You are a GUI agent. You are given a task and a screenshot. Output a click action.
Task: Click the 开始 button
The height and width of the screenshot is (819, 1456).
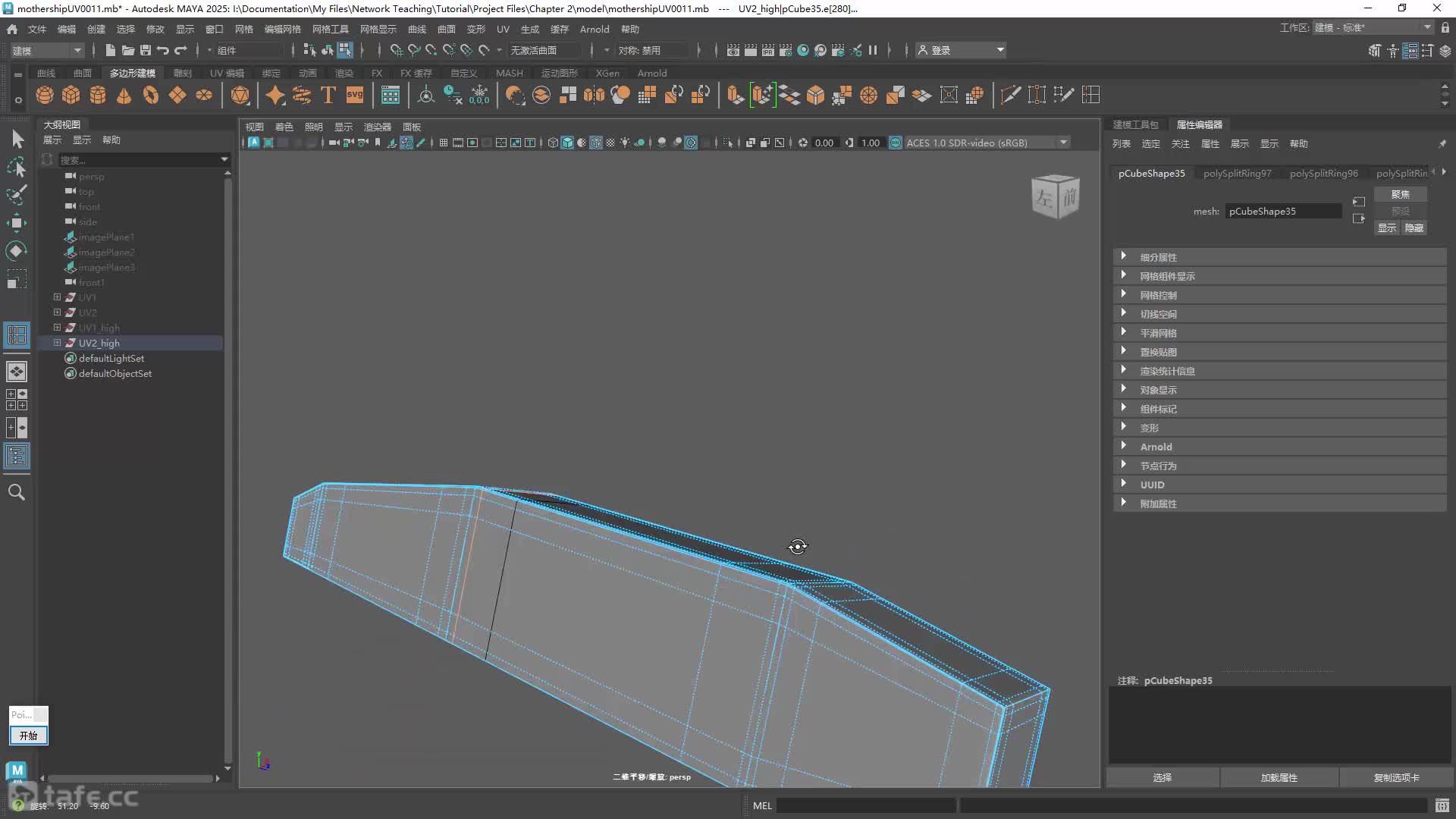29,736
